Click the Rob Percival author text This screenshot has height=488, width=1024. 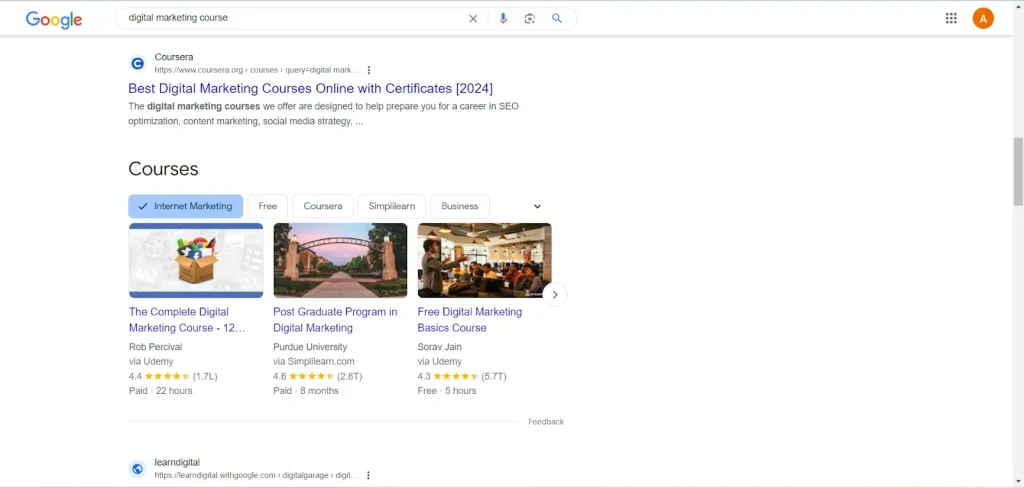[x=155, y=347]
